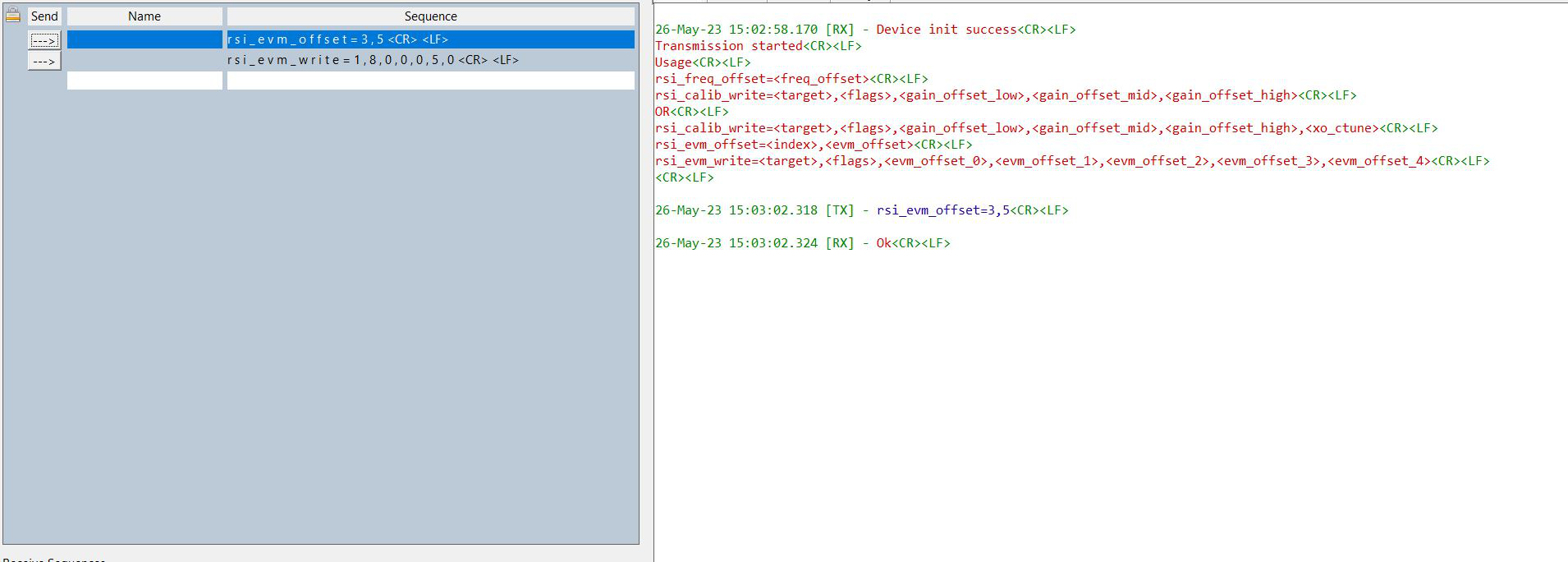The image size is (1568, 562).
Task: Click the empty Name field in the blank row
Action: point(144,81)
